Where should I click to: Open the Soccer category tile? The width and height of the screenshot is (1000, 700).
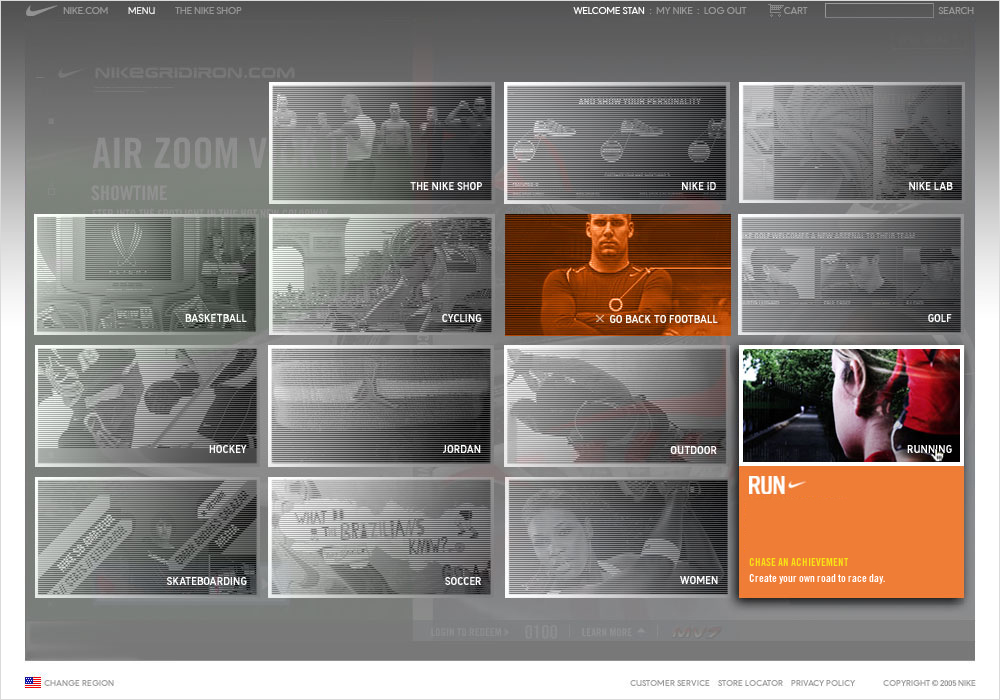coord(381,537)
